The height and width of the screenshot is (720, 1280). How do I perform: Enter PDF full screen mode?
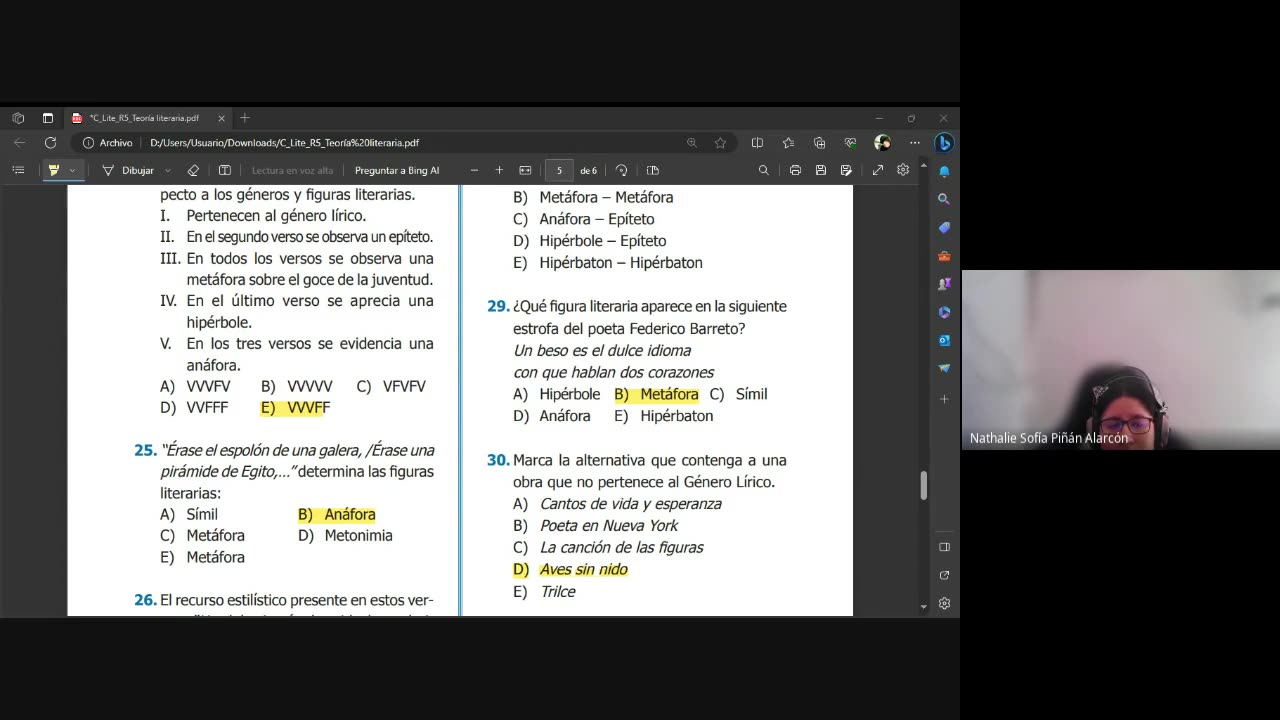(x=878, y=170)
